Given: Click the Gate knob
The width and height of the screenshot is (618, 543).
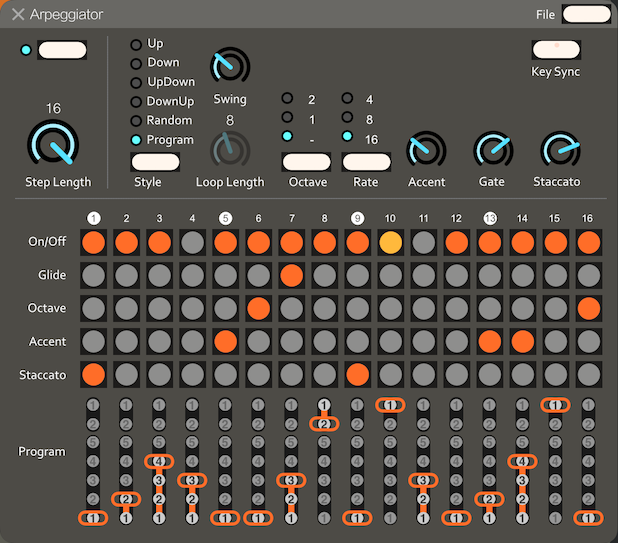Looking at the screenshot, I should click(492, 150).
